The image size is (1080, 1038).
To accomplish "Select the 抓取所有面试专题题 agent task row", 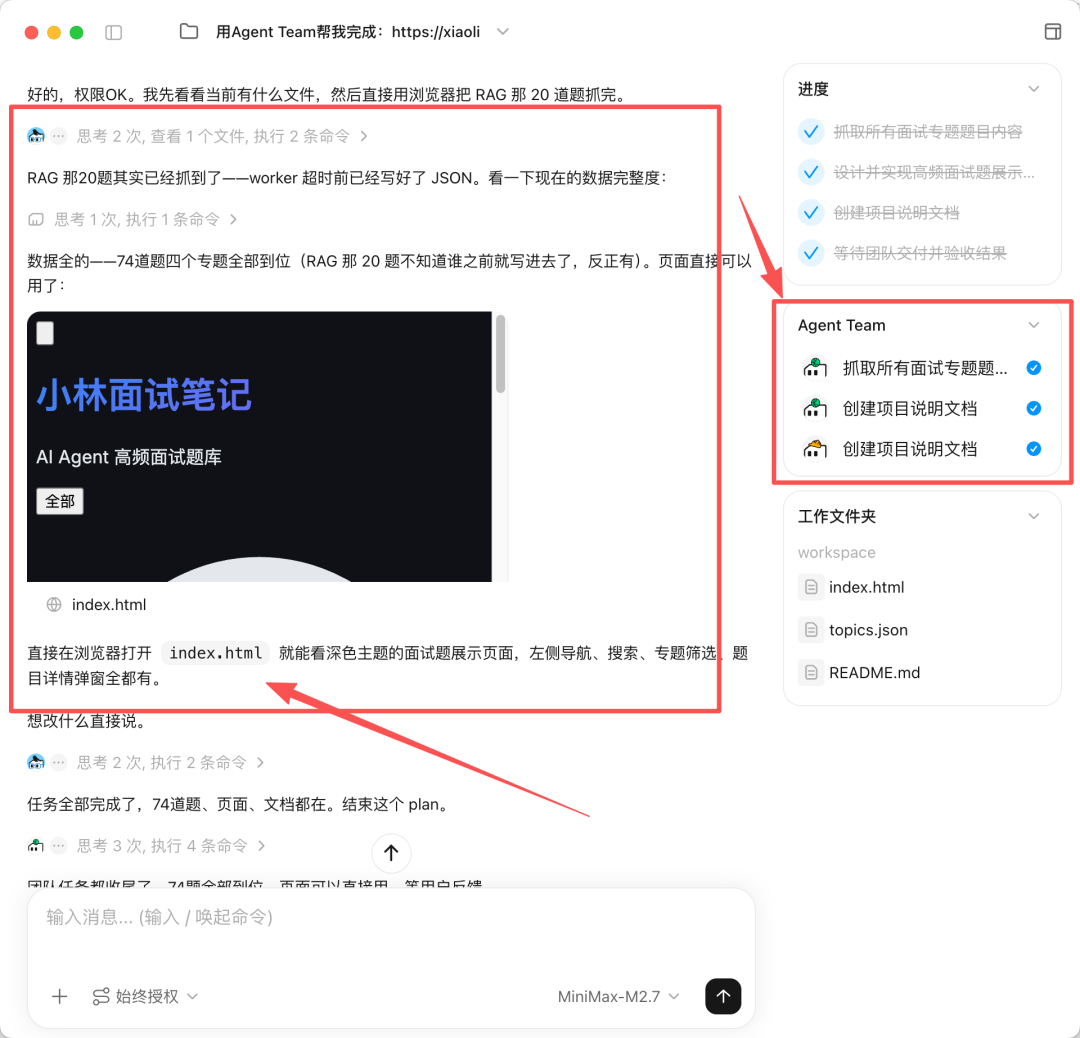I will pyautogui.click(x=922, y=369).
